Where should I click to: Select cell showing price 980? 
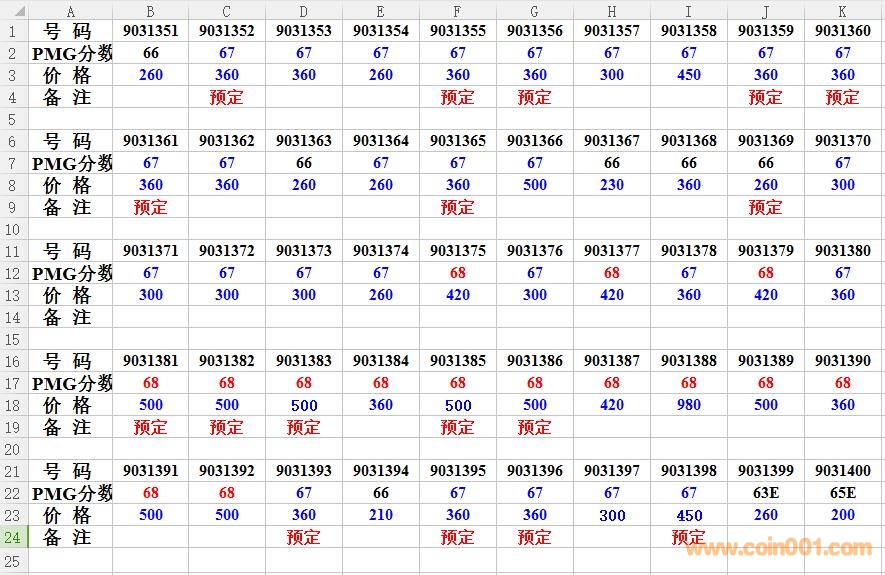click(x=688, y=405)
